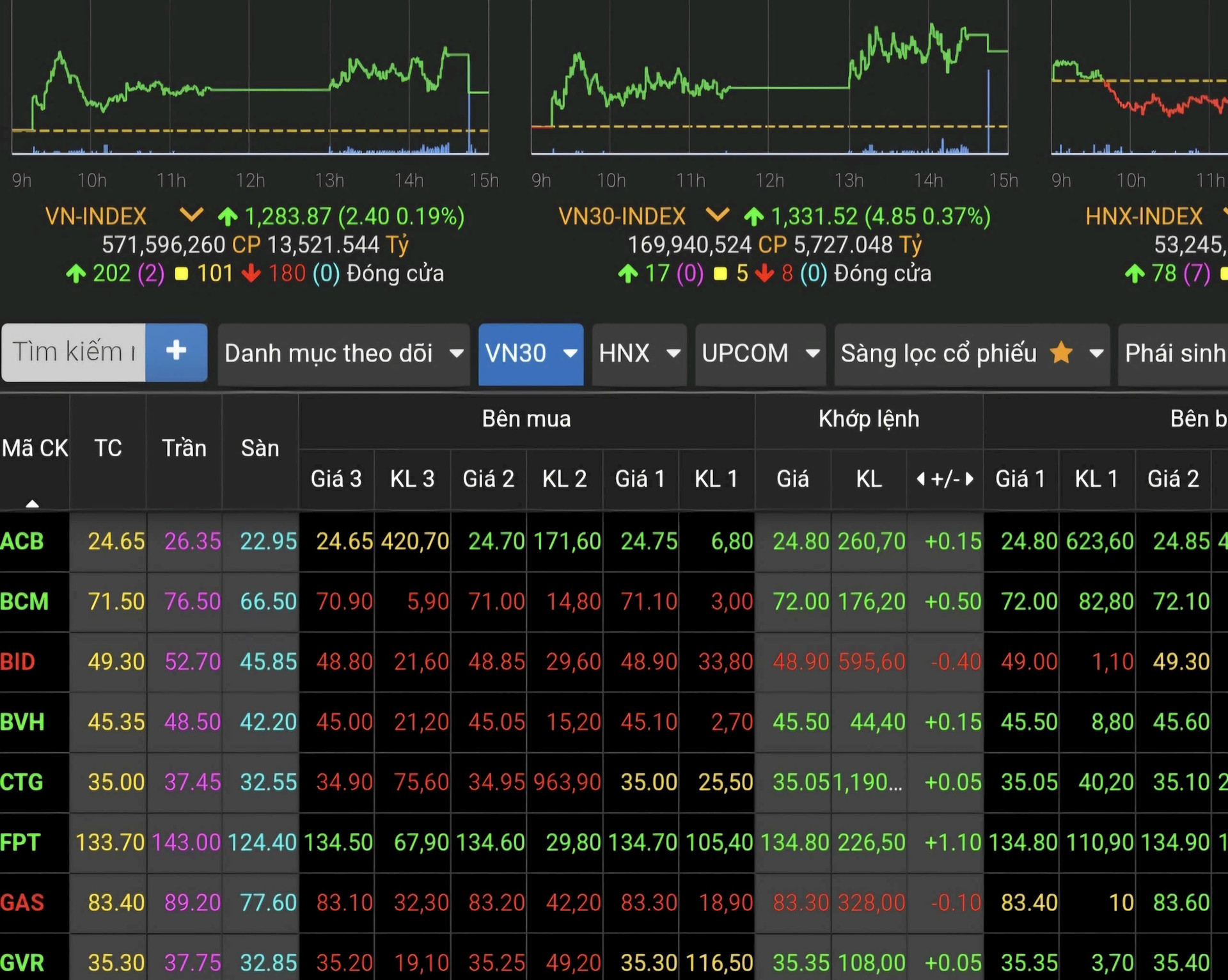
Task: Click the star icon in Sàng lọc cổ phiếu
Action: pyautogui.click(x=1061, y=352)
